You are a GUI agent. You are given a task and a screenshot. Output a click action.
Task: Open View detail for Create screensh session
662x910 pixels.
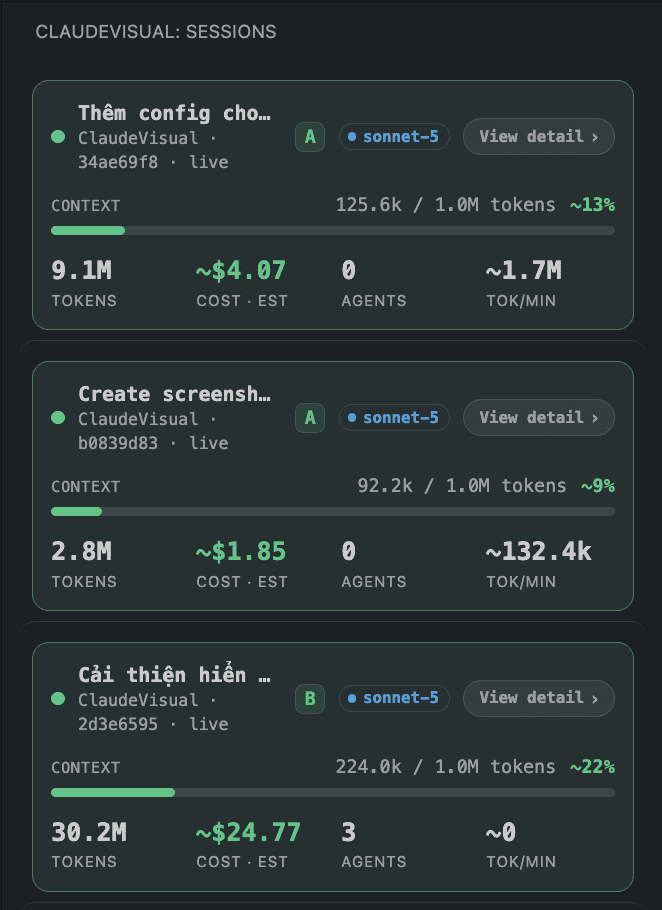pos(538,418)
